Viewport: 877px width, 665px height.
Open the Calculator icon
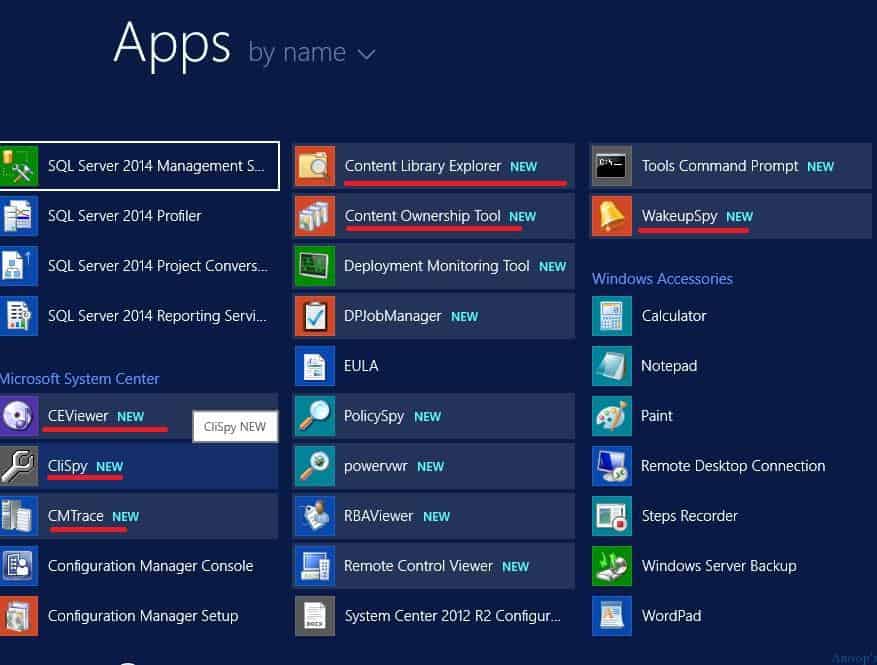coord(612,316)
